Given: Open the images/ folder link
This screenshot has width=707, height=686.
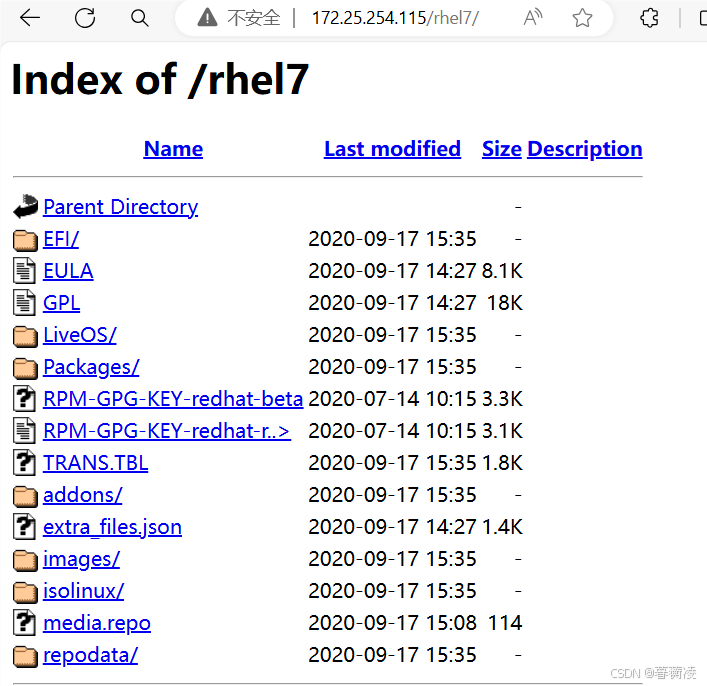Looking at the screenshot, I should 82,559.
